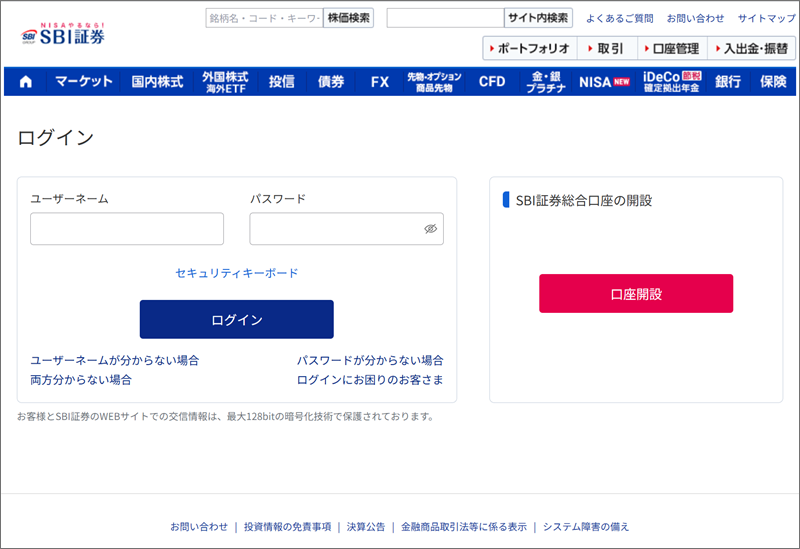
Task: Click the 入出金・振替 button
Action: click(751, 48)
